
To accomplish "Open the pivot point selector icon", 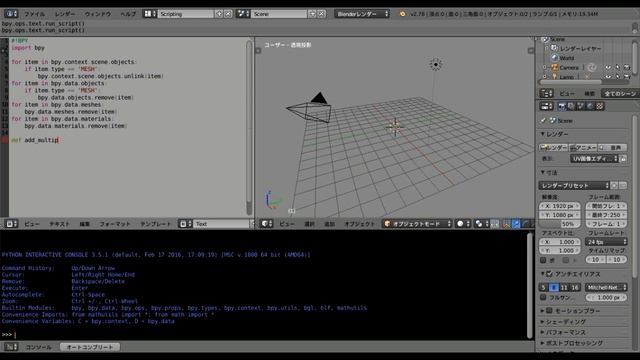I will (481, 224).
